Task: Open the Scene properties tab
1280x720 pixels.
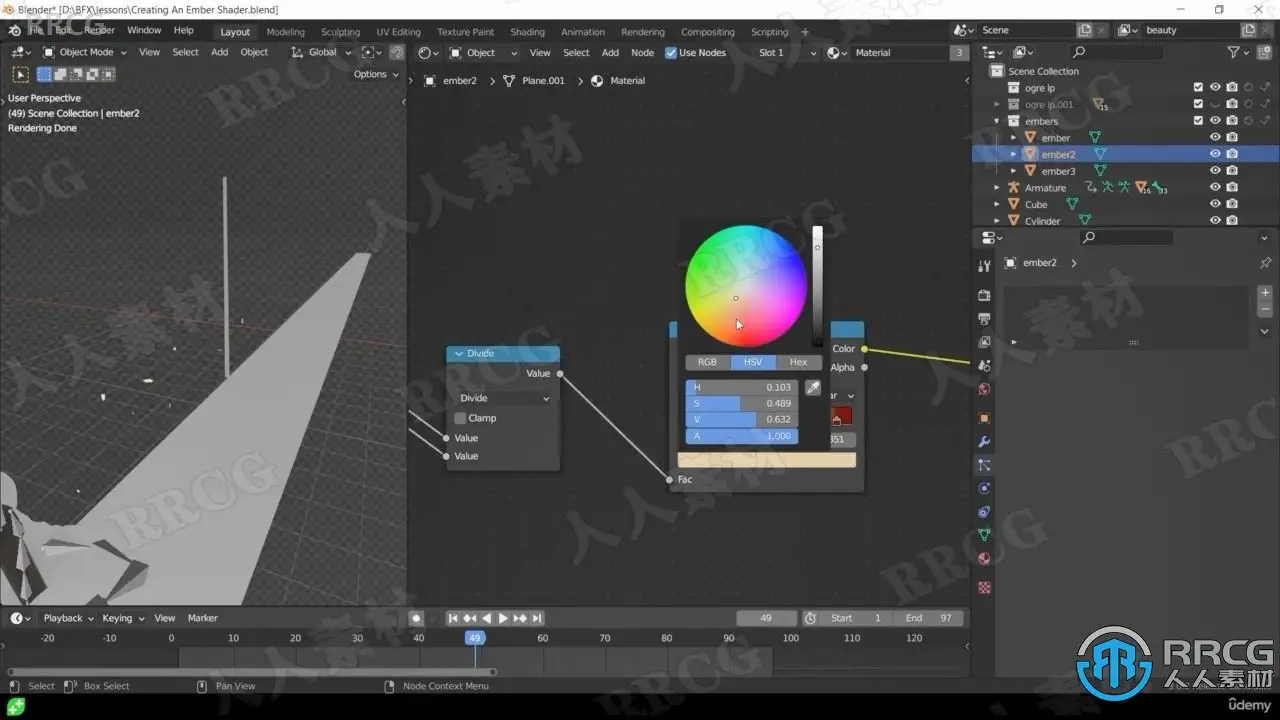Action: pos(984,366)
